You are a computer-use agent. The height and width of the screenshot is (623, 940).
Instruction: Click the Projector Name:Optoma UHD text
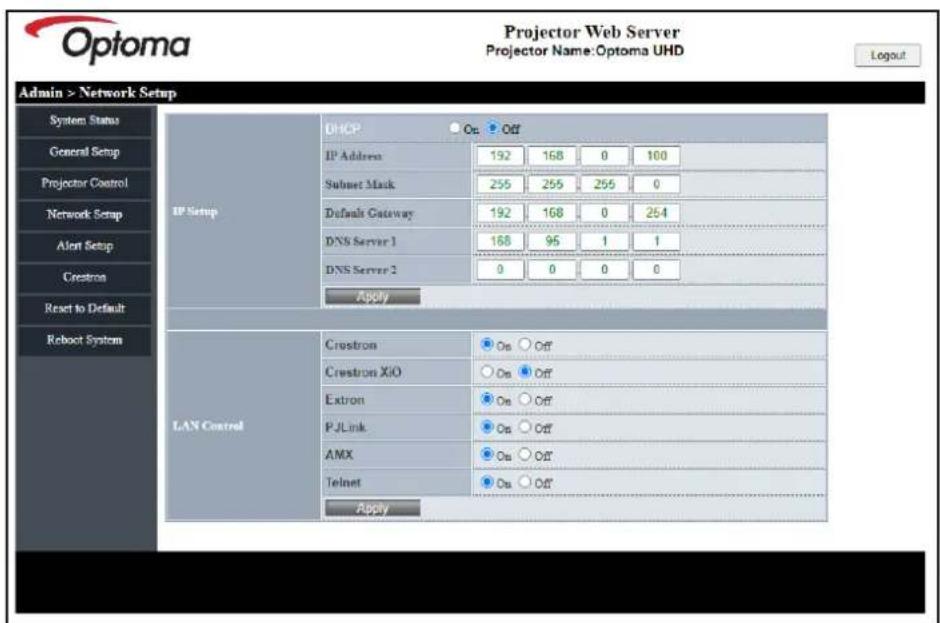click(x=585, y=50)
